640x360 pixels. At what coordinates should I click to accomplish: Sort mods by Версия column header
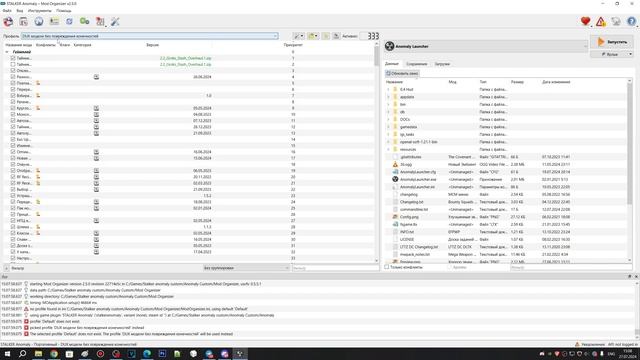pyautogui.click(x=152, y=45)
